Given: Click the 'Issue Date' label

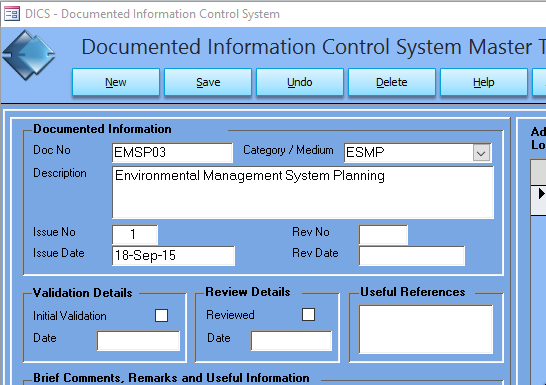Looking at the screenshot, I should point(59,253).
